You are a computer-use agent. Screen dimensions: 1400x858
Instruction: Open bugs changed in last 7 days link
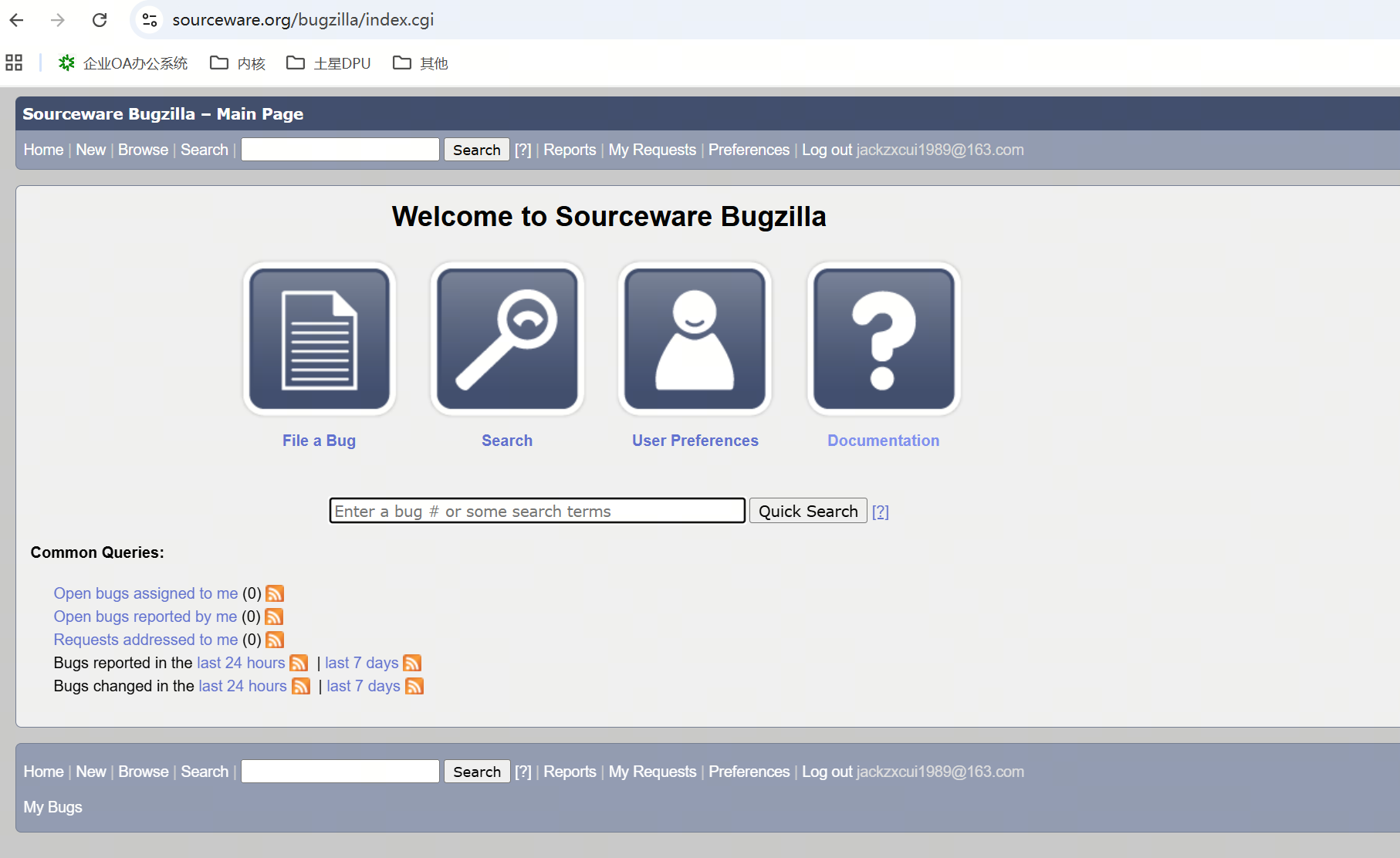coord(364,686)
